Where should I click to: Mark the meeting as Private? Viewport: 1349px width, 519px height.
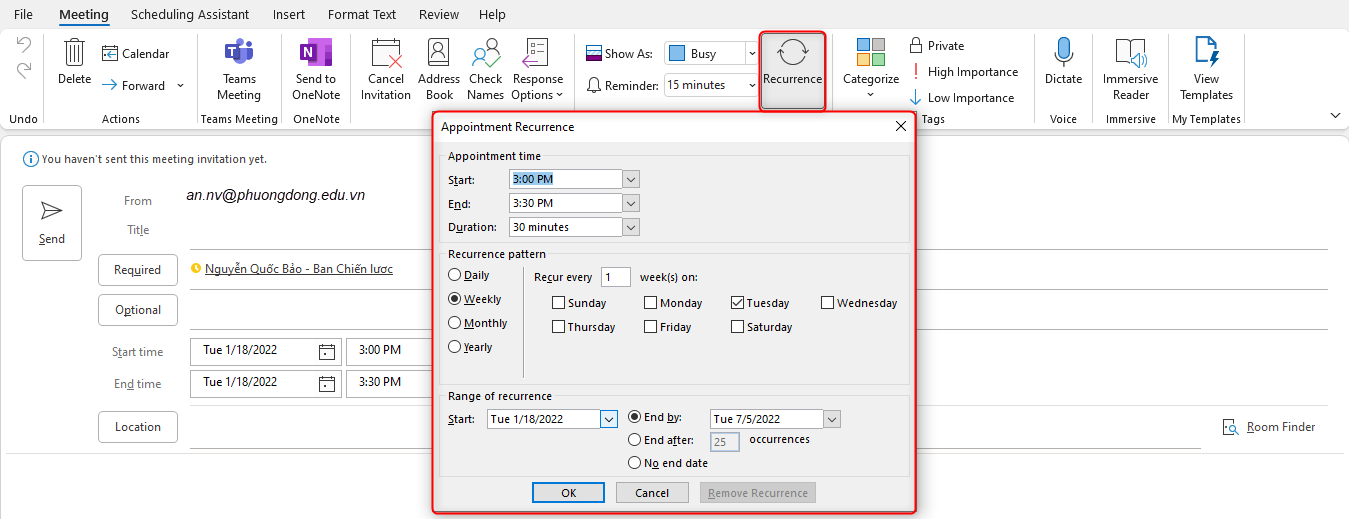point(936,45)
